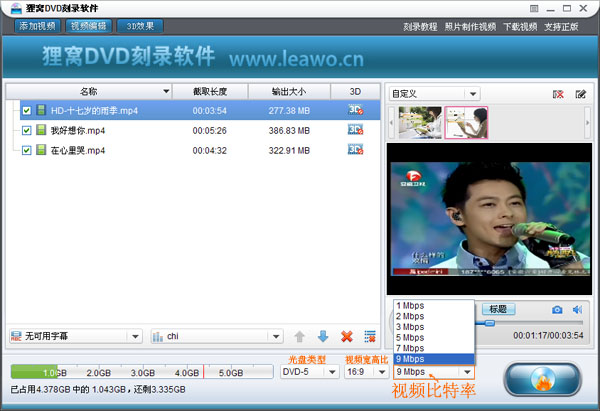Open the 视频编辑 video edit button
Viewport: 600px width, 411px height.
coord(88,26)
